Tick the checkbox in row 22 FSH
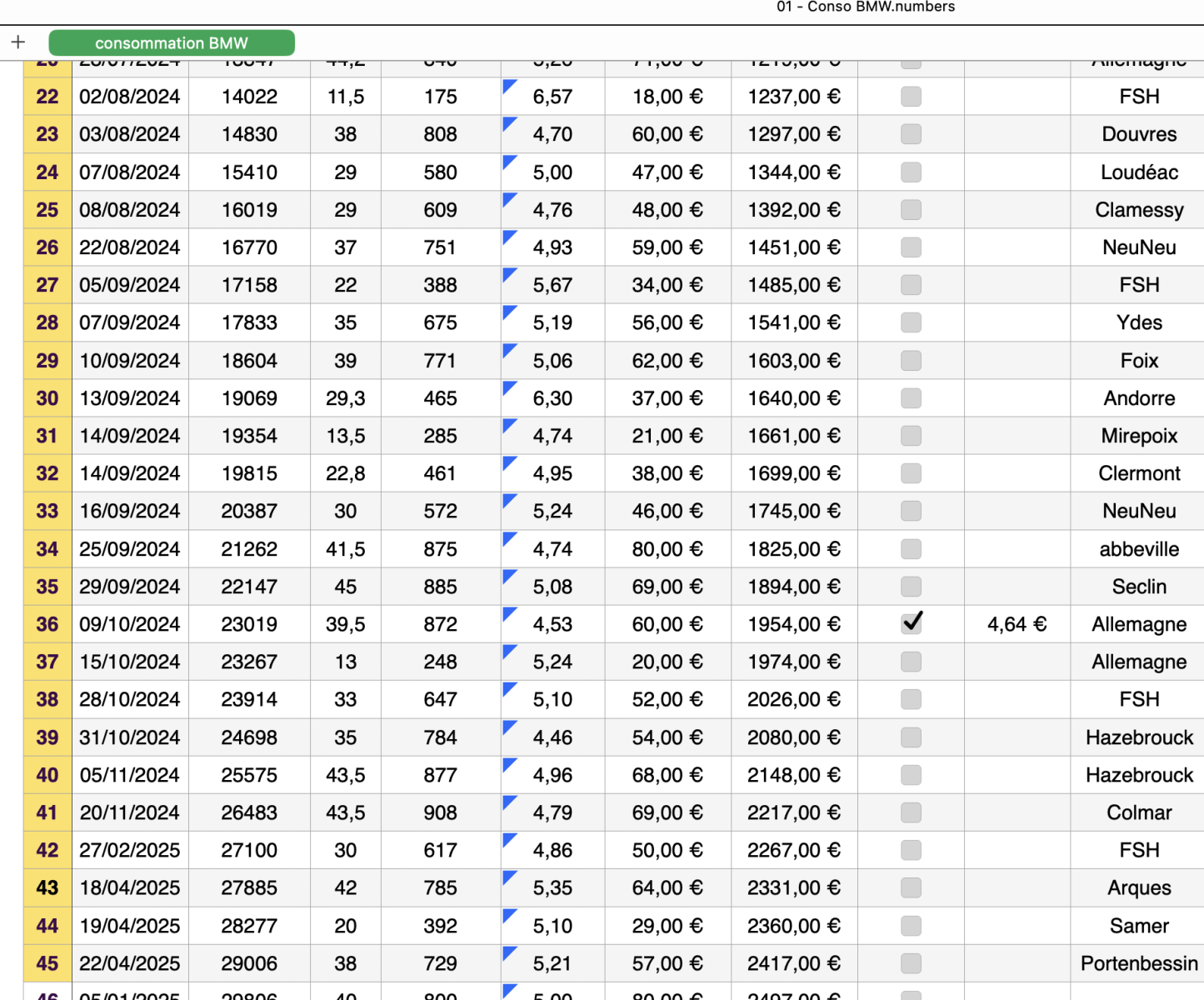The width and height of the screenshot is (1204, 1000). coord(912,97)
